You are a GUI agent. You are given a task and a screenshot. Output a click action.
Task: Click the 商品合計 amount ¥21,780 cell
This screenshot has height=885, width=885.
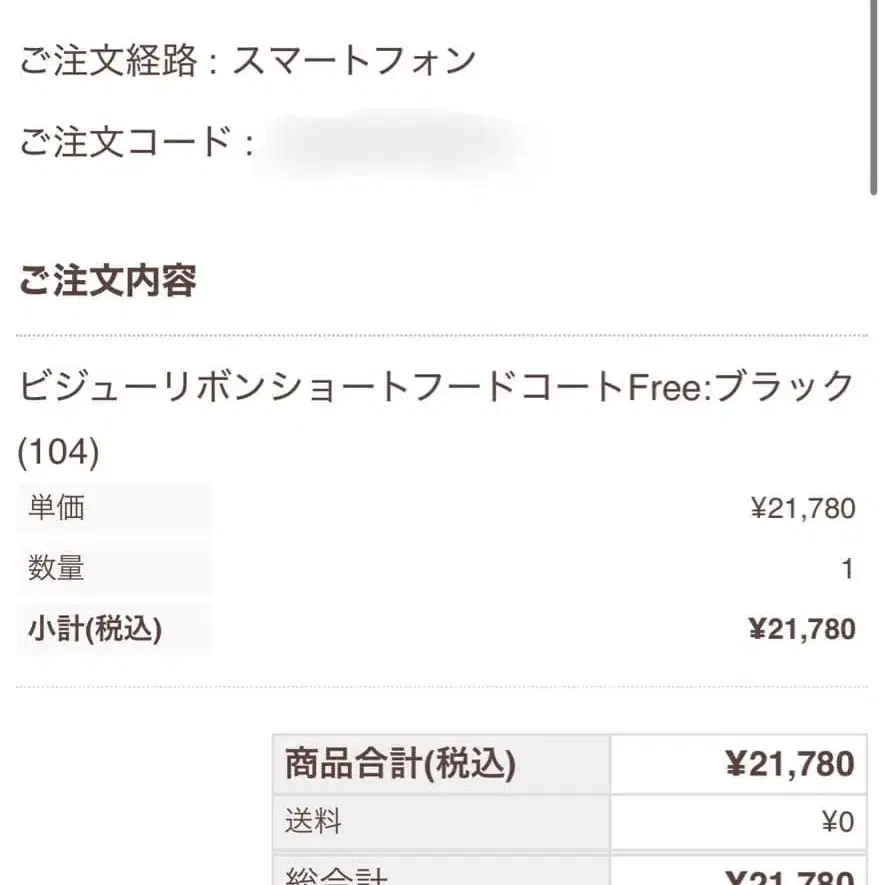738,765
